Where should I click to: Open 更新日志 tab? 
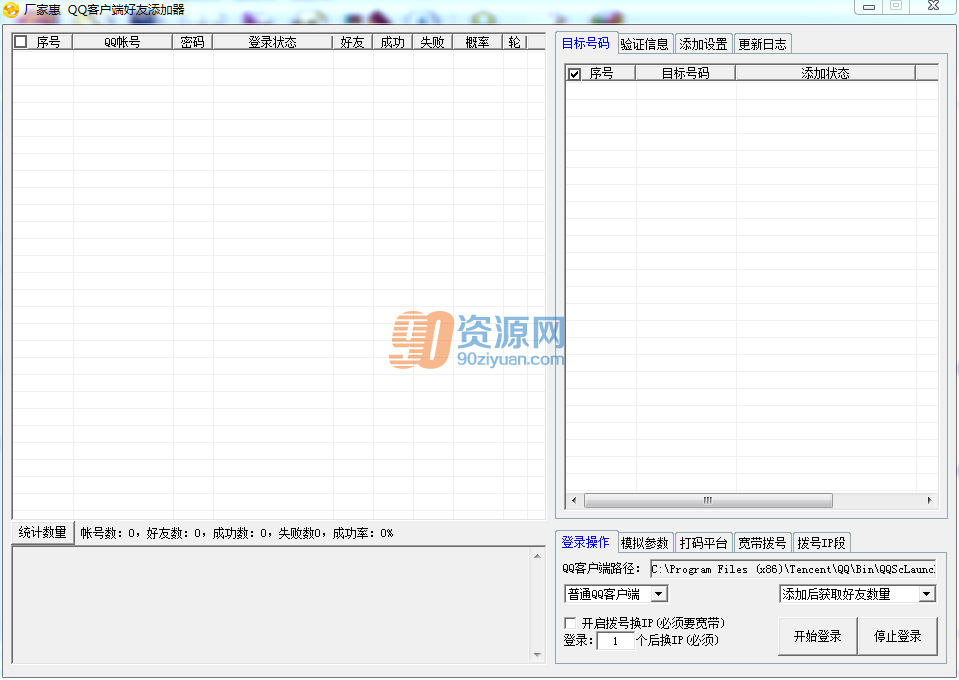[x=762, y=44]
